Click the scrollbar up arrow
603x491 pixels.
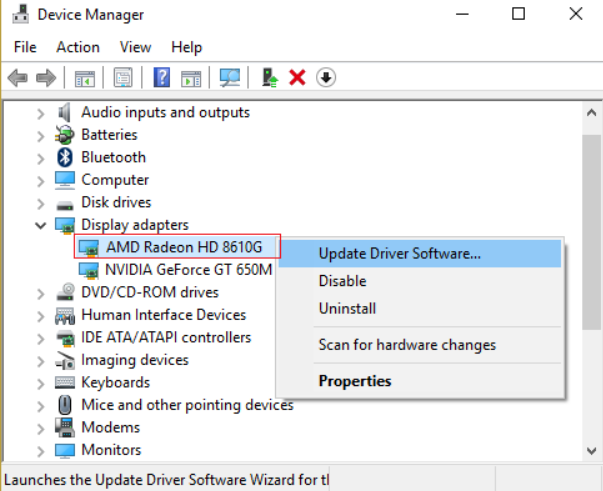[x=591, y=113]
